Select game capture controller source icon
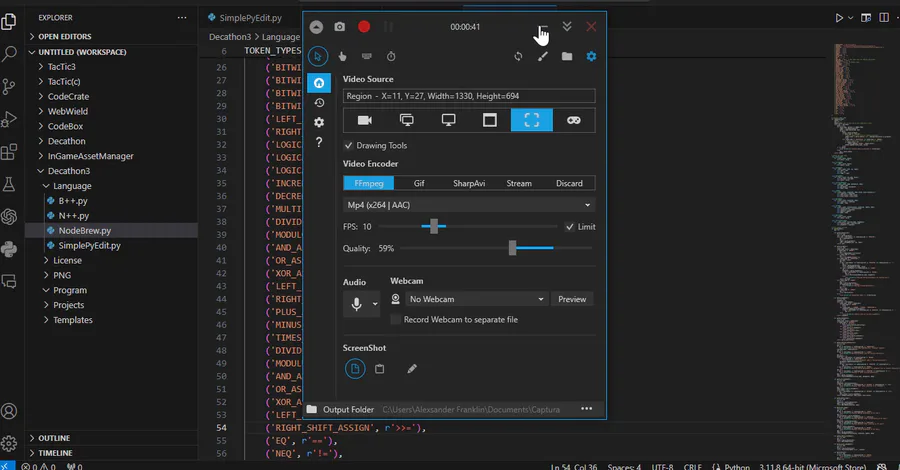Screen dimensions: 900x470 [573, 120]
